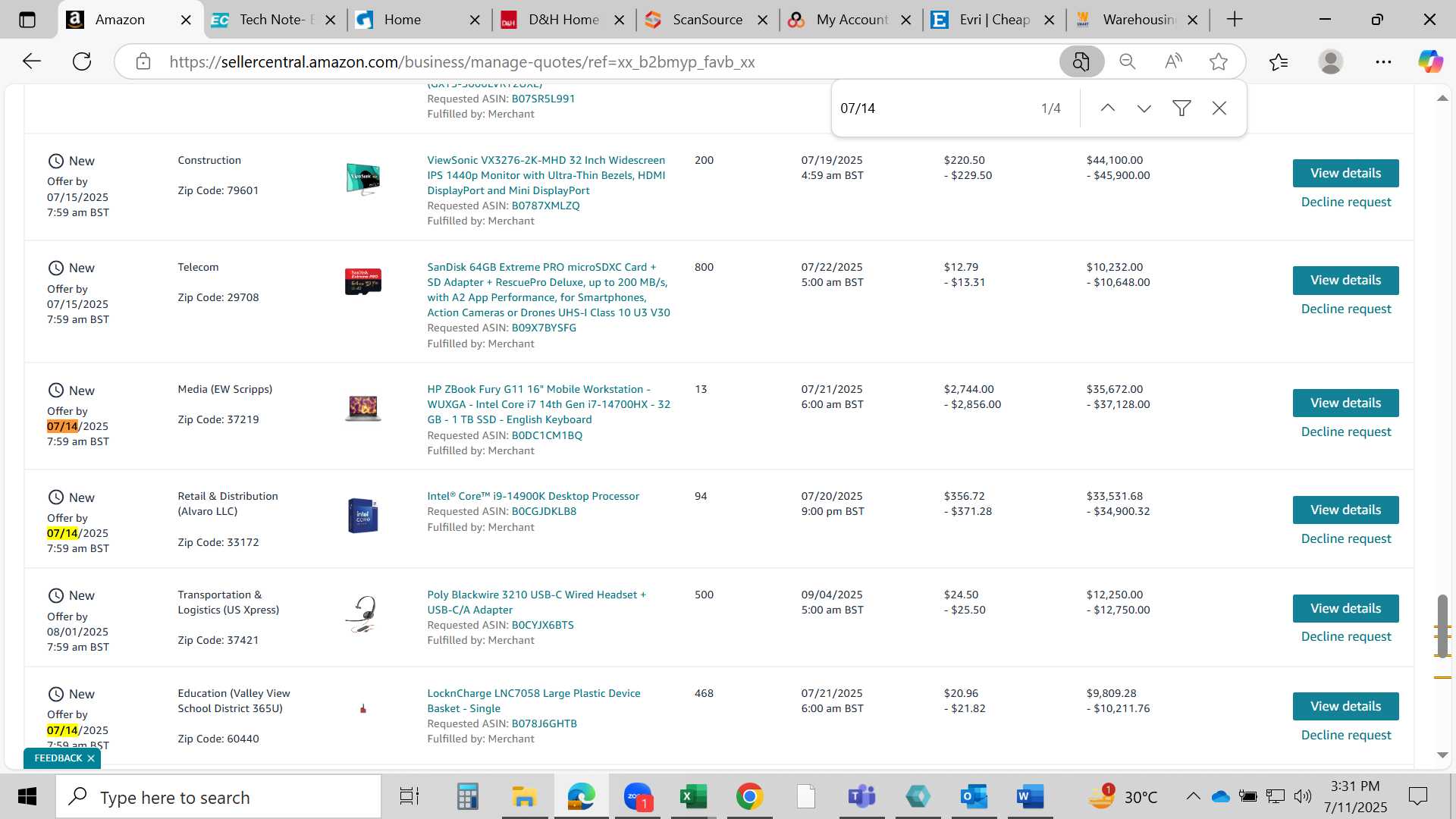This screenshot has width=1456, height=819.
Task: Switch to the Tech Note tab
Action: point(275,20)
